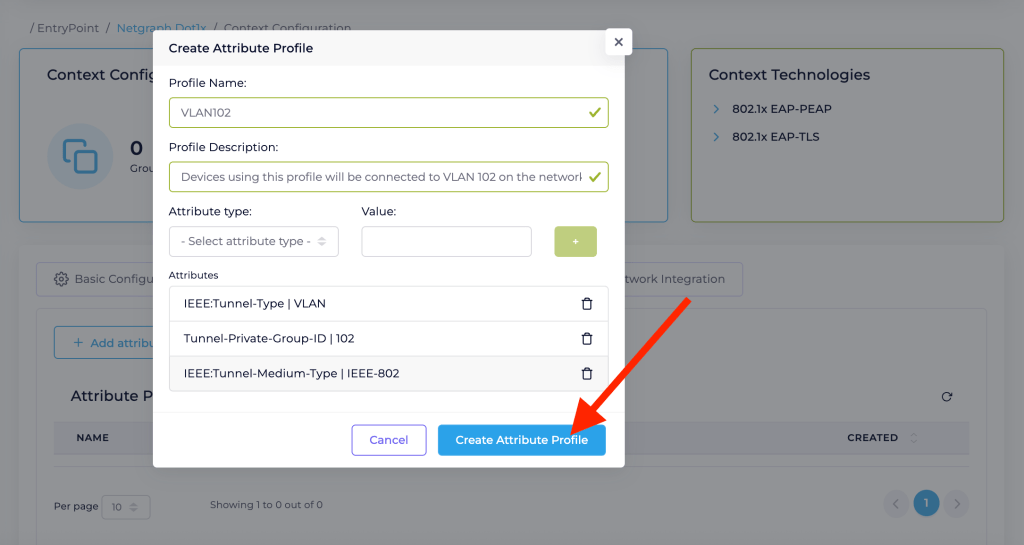This screenshot has width=1024, height=545.
Task: Expand the 802.1x EAP-PEAP technology
Action: (716, 109)
